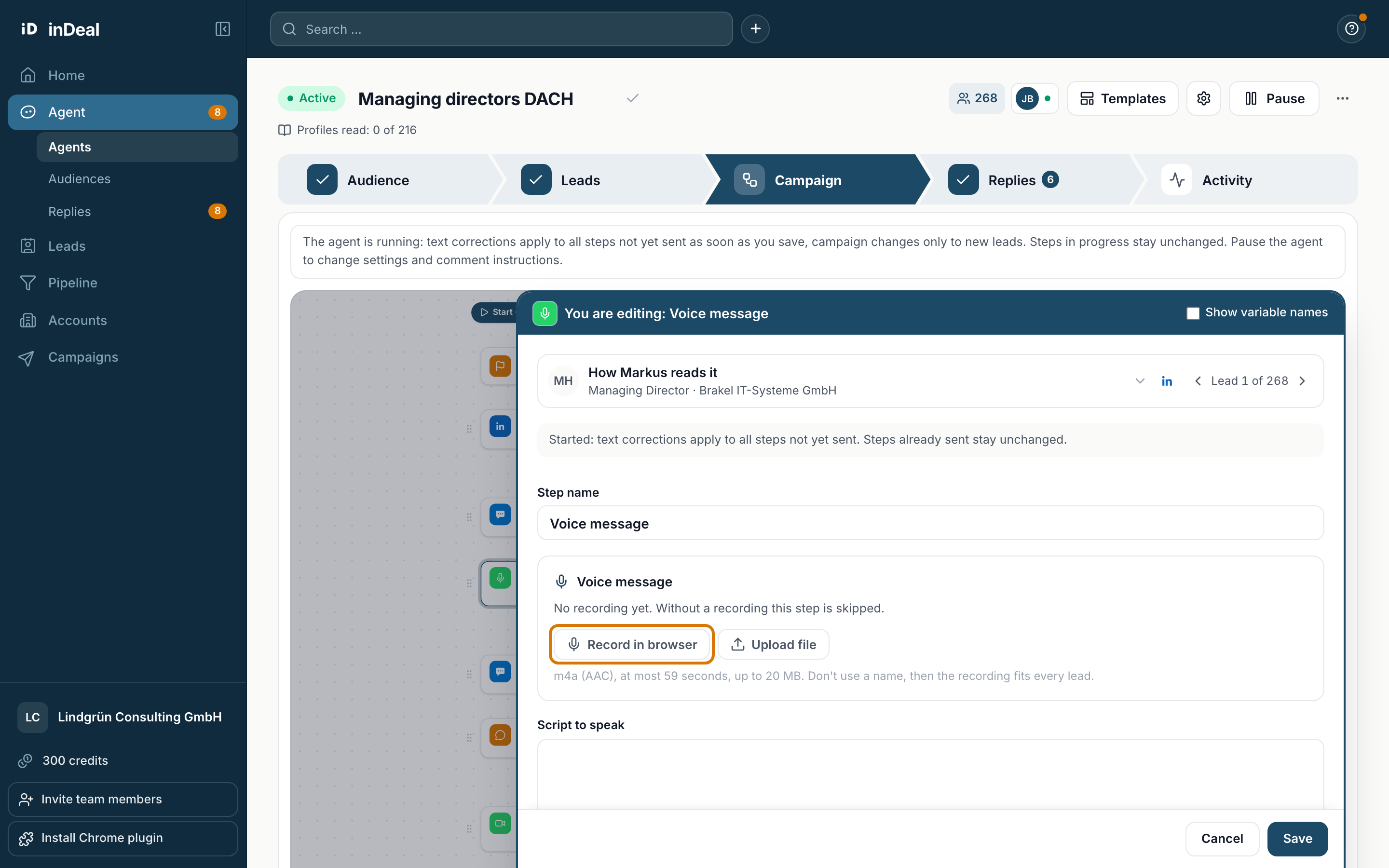This screenshot has height=868, width=1389.
Task: Pause the agent
Action: [x=1274, y=98]
